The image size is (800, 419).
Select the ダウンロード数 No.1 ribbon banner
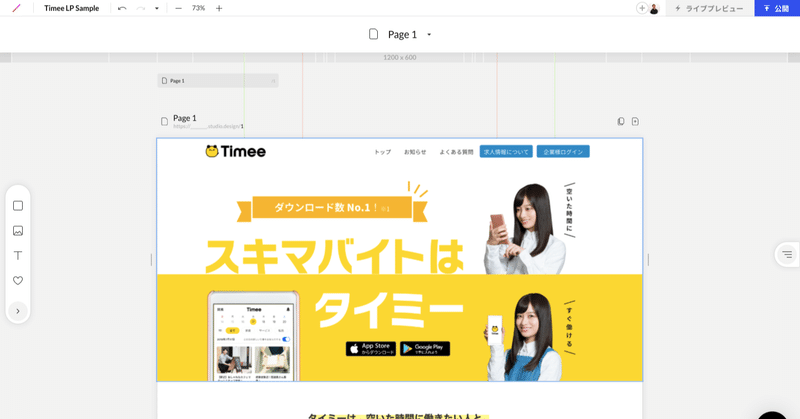[332, 208]
